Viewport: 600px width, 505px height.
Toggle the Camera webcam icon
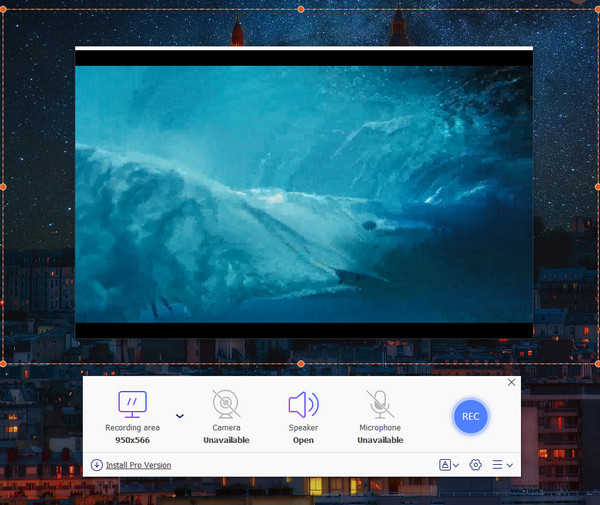point(226,404)
